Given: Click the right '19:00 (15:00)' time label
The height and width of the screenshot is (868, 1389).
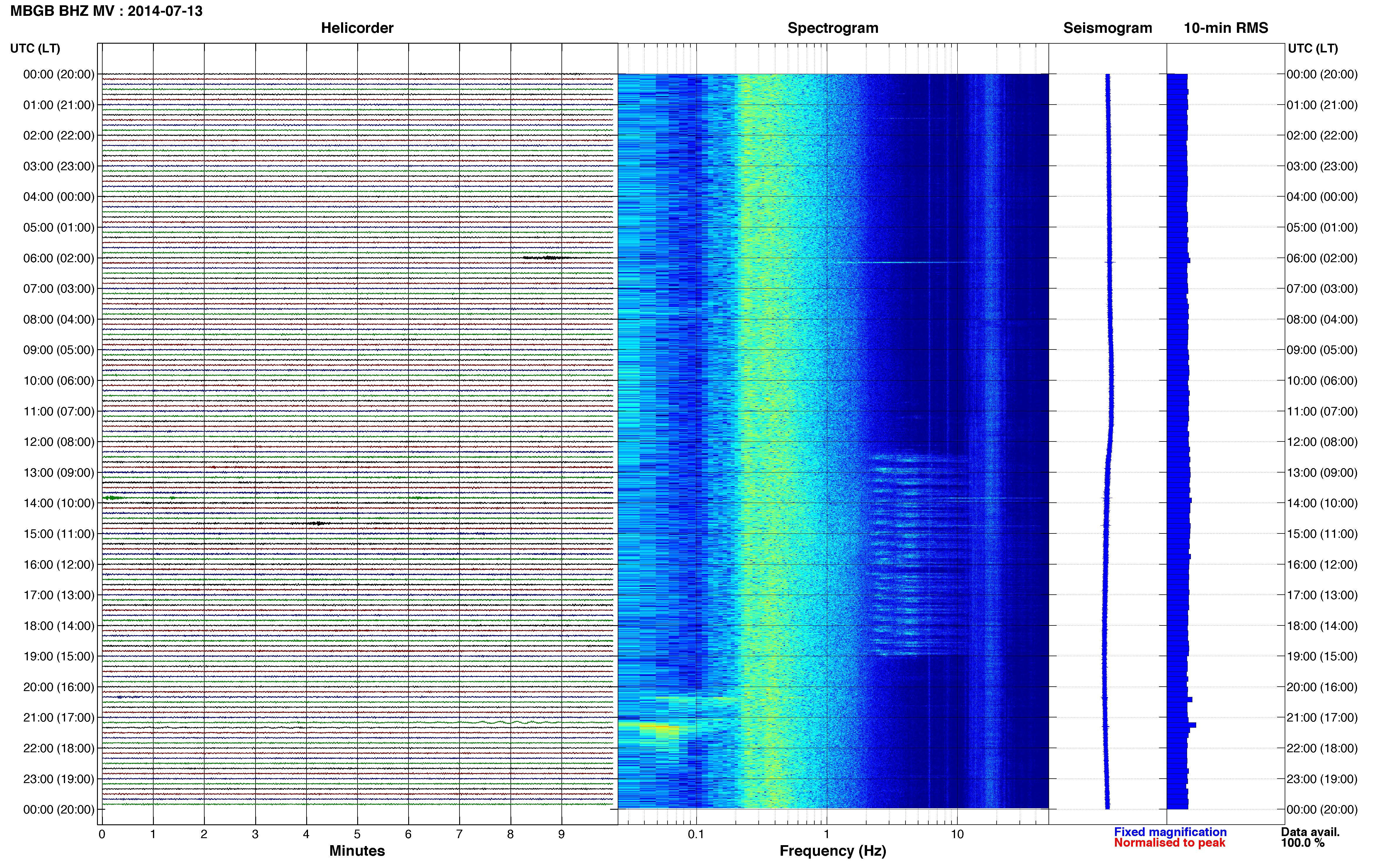Looking at the screenshot, I should click(1322, 656).
